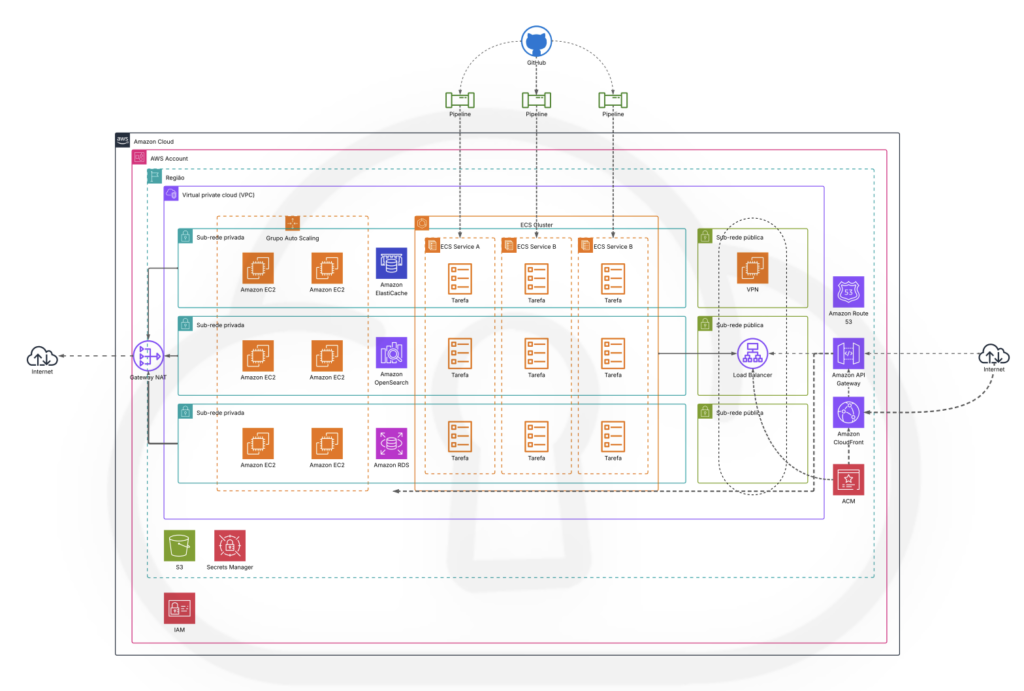Click the VPN icon in public subnet
The width and height of the screenshot is (1024, 691).
[752, 268]
